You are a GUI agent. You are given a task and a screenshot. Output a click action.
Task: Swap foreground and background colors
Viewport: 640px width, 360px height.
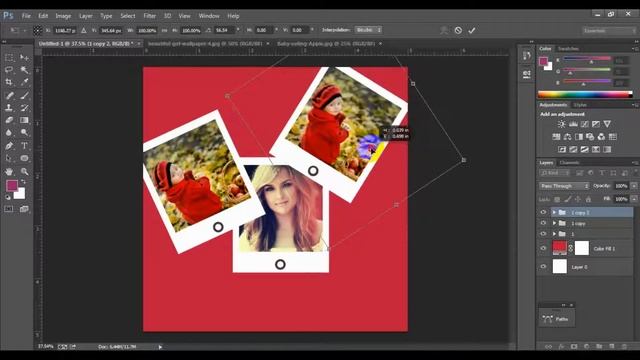click(x=24, y=182)
